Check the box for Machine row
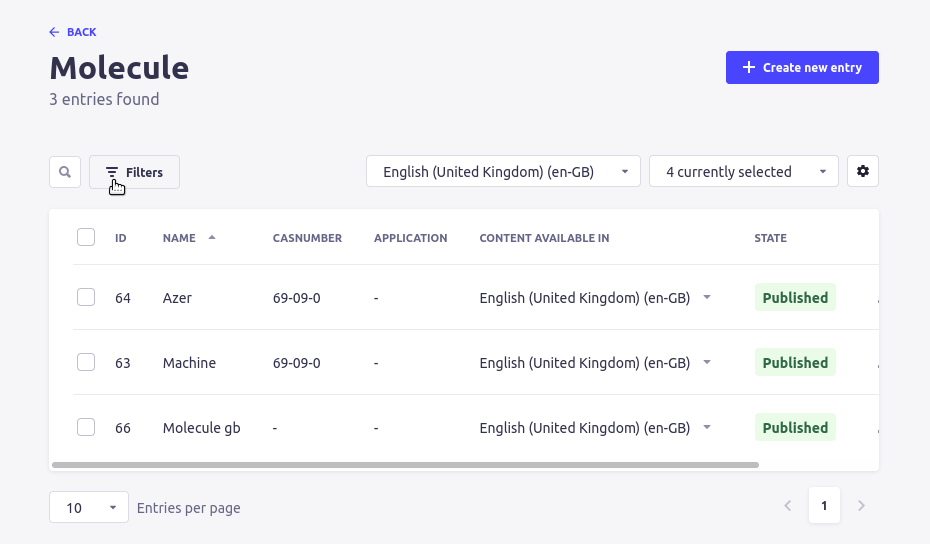Screen dimensions: 930x544 [86, 362]
